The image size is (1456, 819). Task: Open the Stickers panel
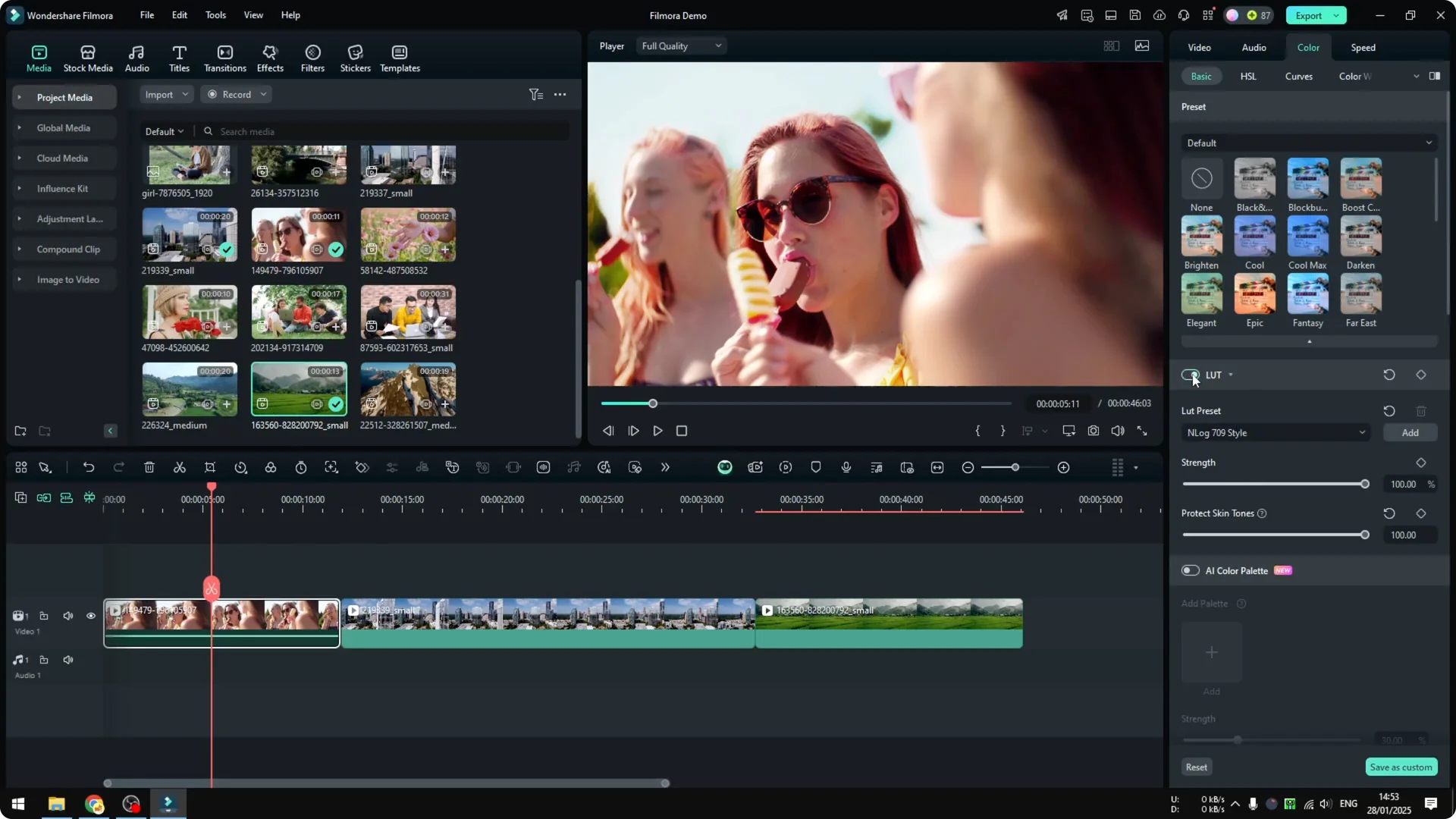pyautogui.click(x=355, y=57)
